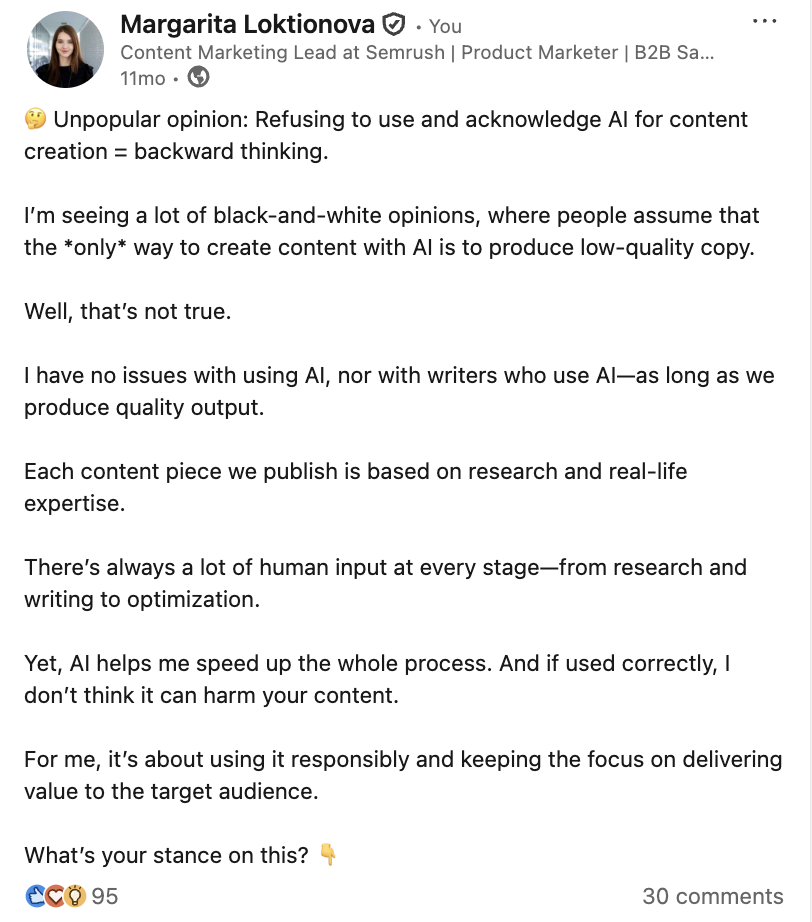Click "What's your stance on this?" text
The width and height of the screenshot is (812, 922).
[167, 855]
